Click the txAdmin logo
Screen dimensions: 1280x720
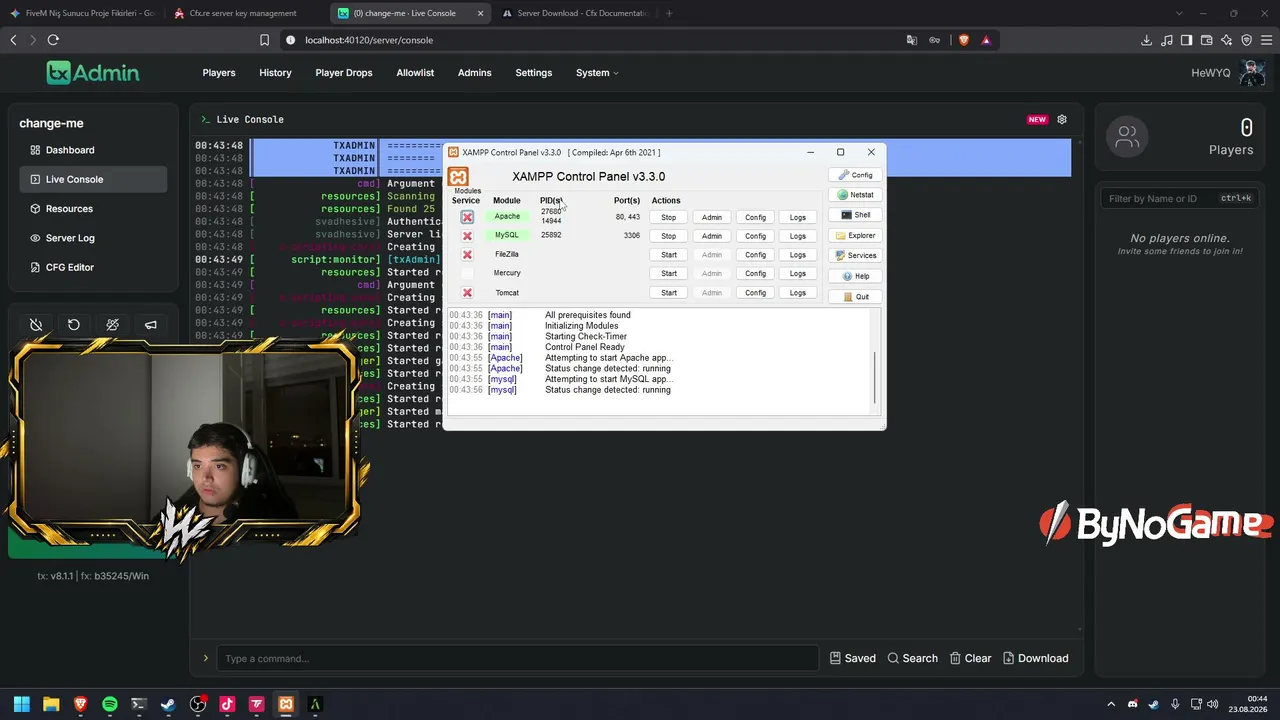point(93,72)
